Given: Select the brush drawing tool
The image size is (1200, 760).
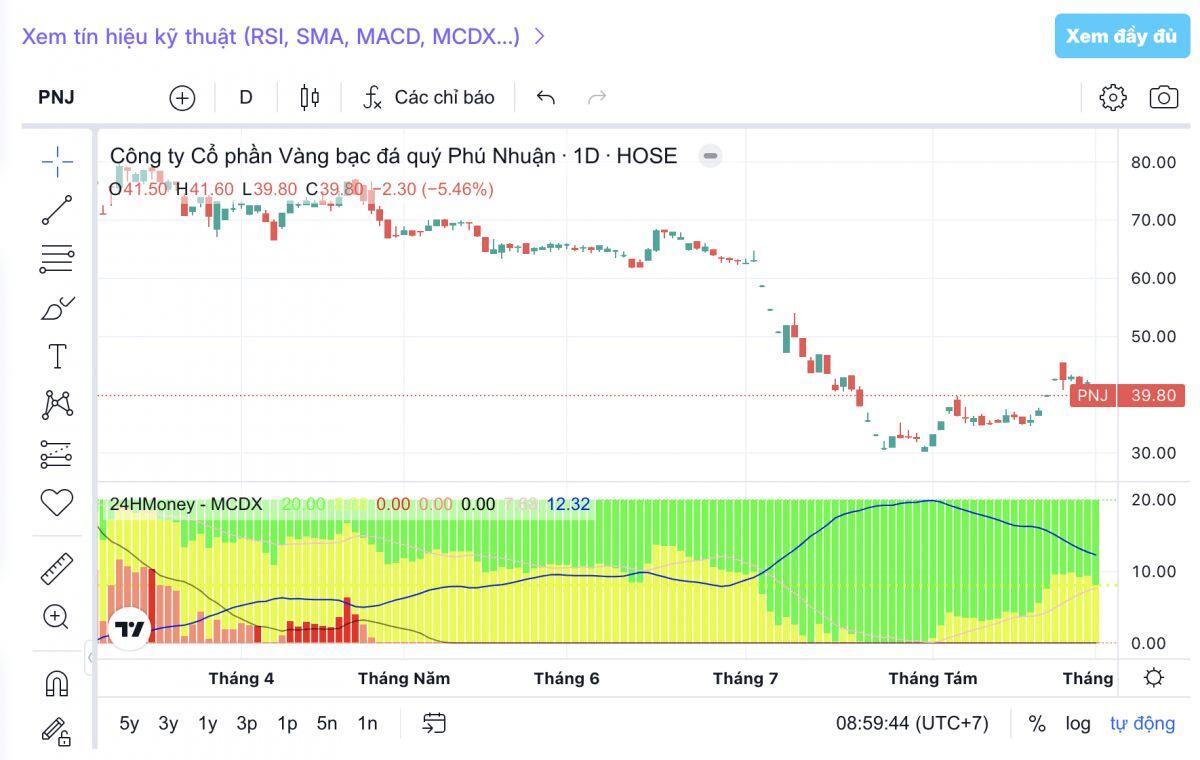Looking at the screenshot, I should 57,308.
